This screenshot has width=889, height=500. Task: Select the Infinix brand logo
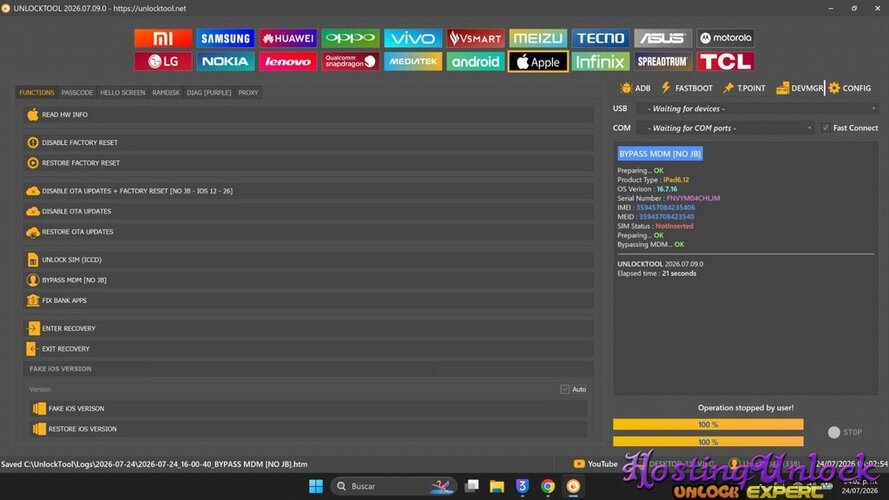click(x=600, y=61)
